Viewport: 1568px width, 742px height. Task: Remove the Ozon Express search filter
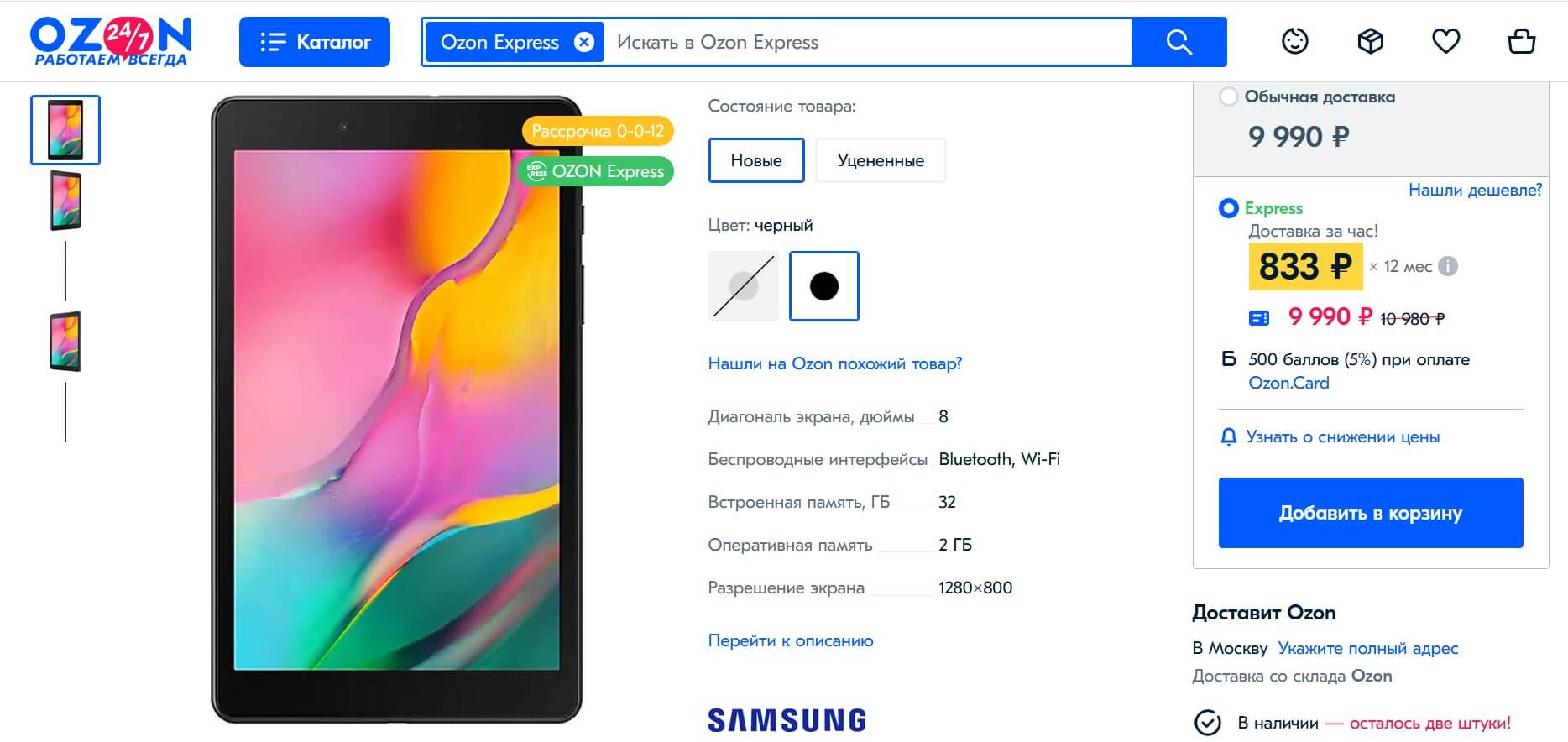[584, 42]
